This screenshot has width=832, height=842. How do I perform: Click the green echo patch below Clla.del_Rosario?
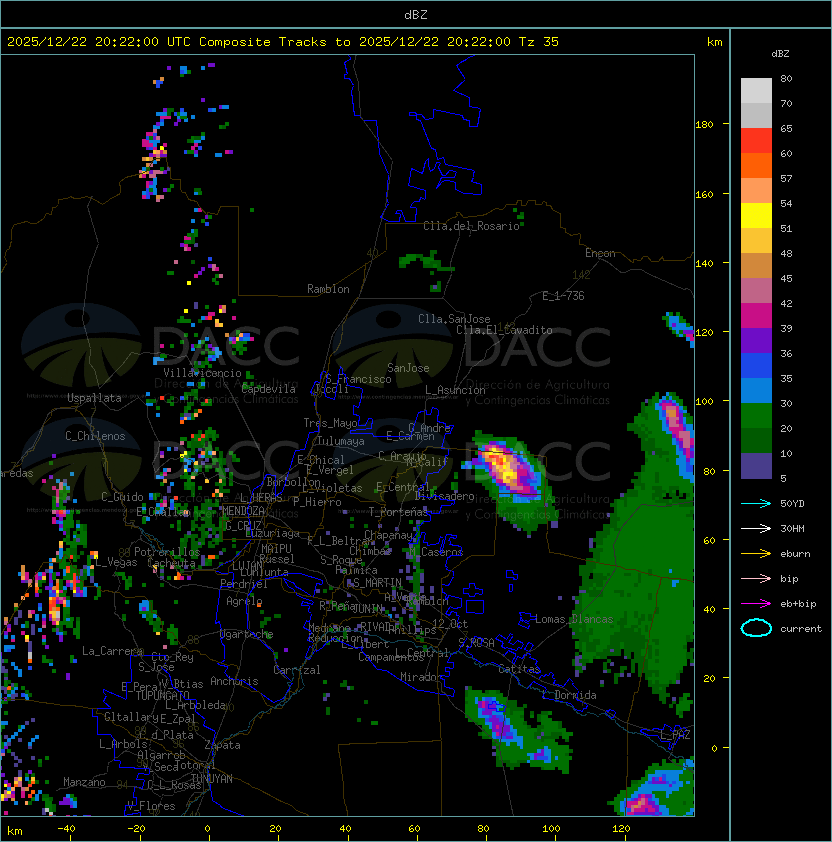[x=424, y=262]
